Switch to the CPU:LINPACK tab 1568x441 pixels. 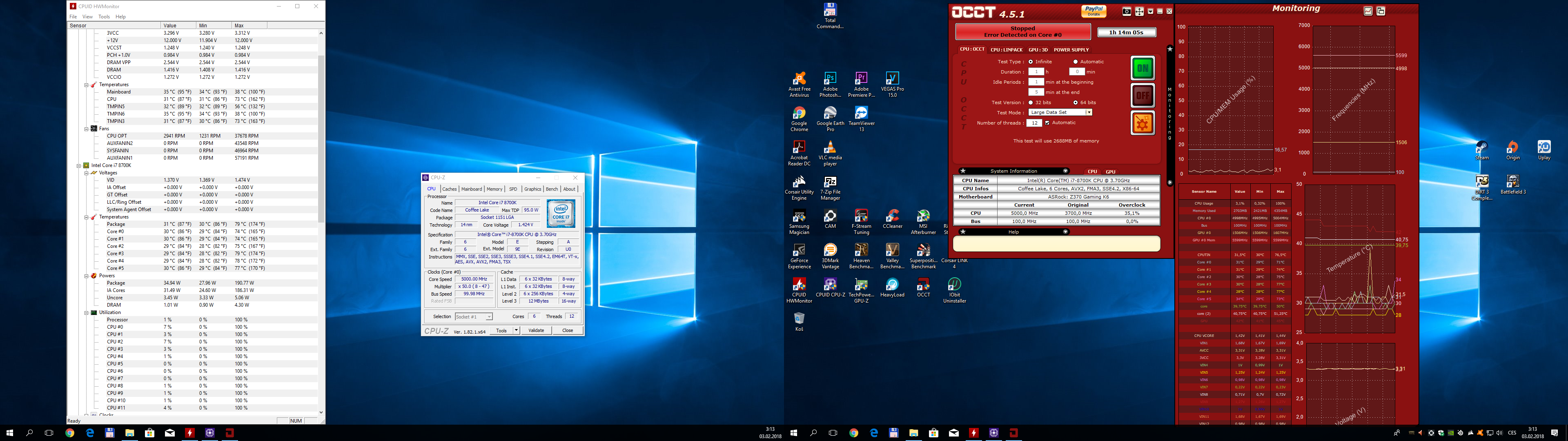tap(1006, 50)
